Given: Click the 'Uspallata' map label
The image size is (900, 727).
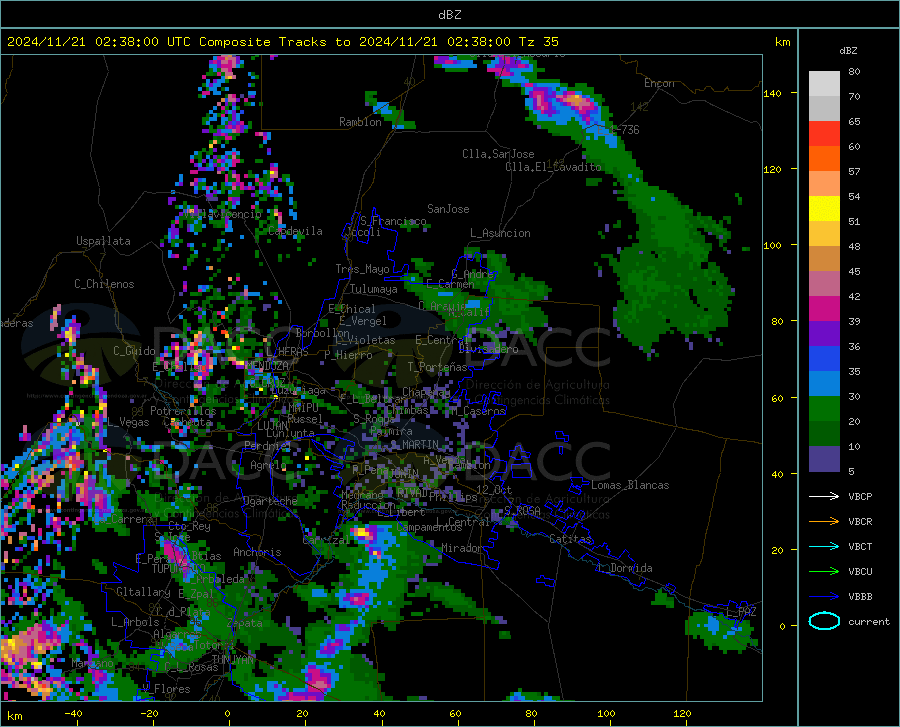Looking at the screenshot, I should coord(103,241).
